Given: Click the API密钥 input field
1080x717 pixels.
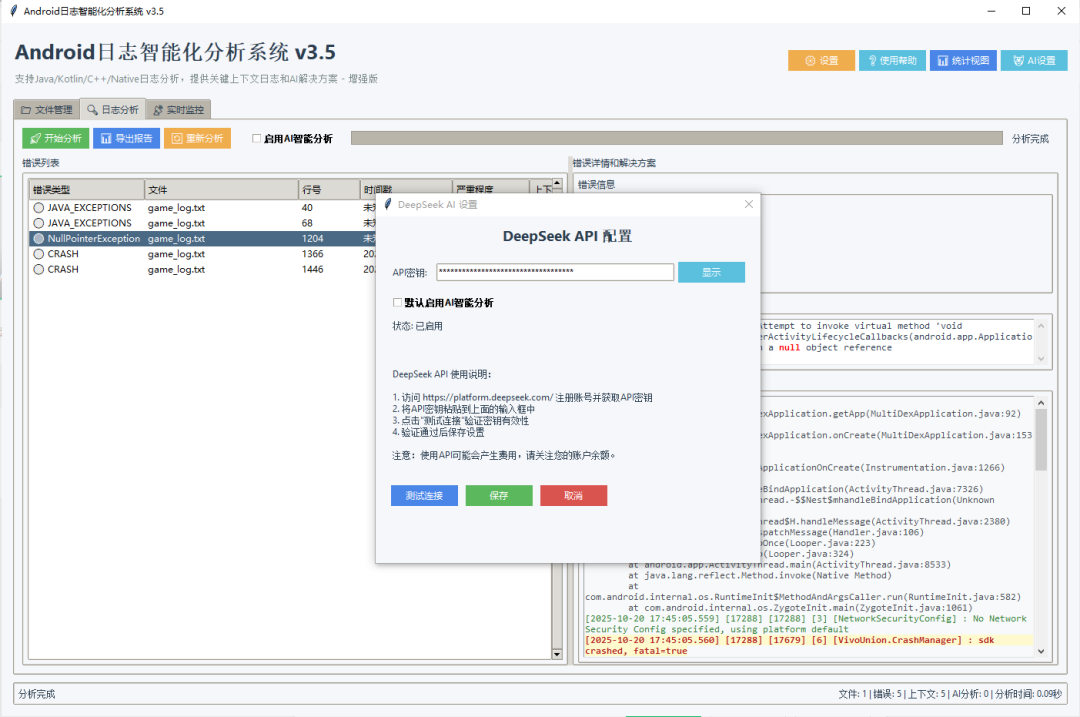Looking at the screenshot, I should [x=555, y=271].
